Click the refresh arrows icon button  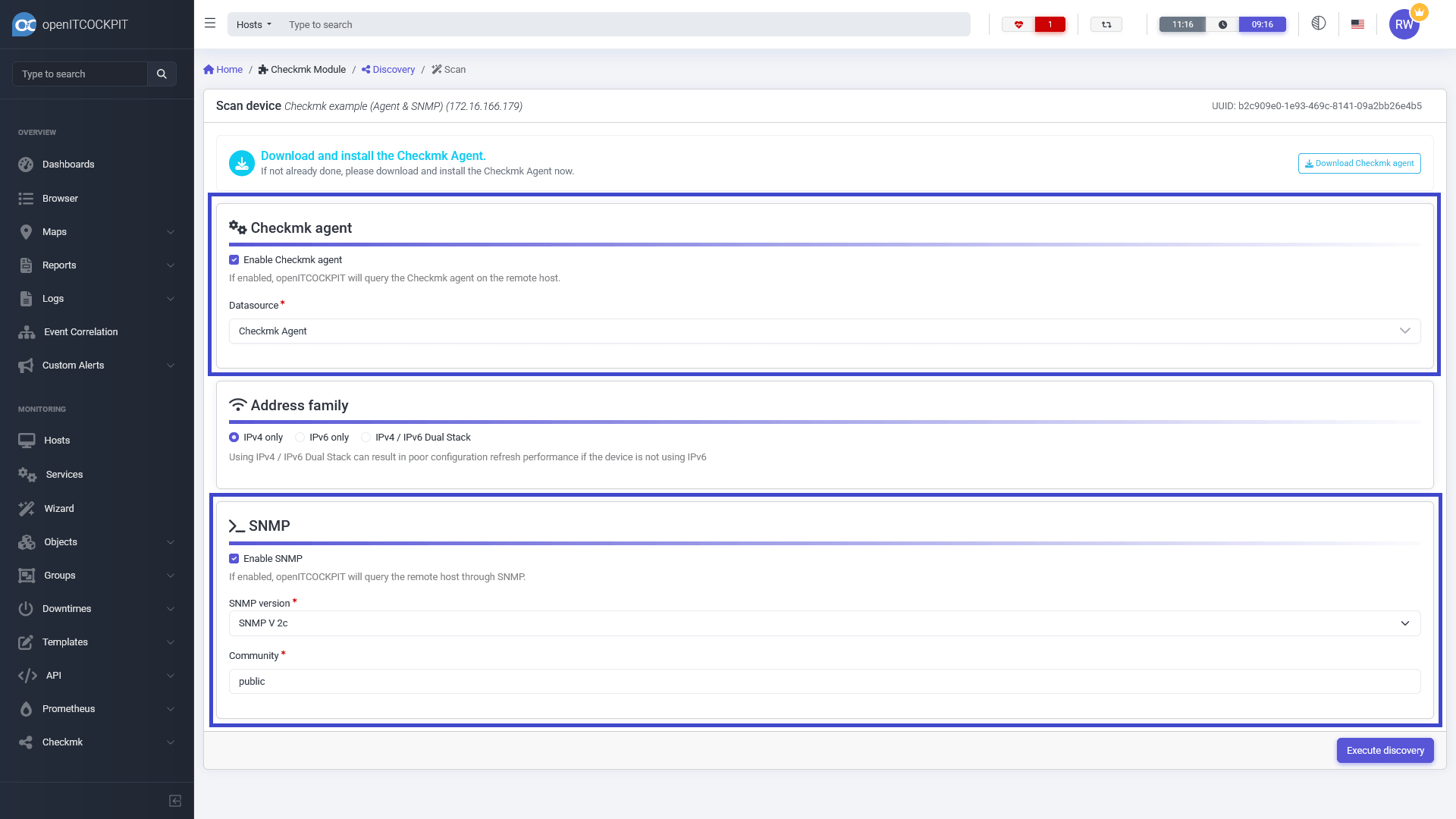(x=1106, y=24)
